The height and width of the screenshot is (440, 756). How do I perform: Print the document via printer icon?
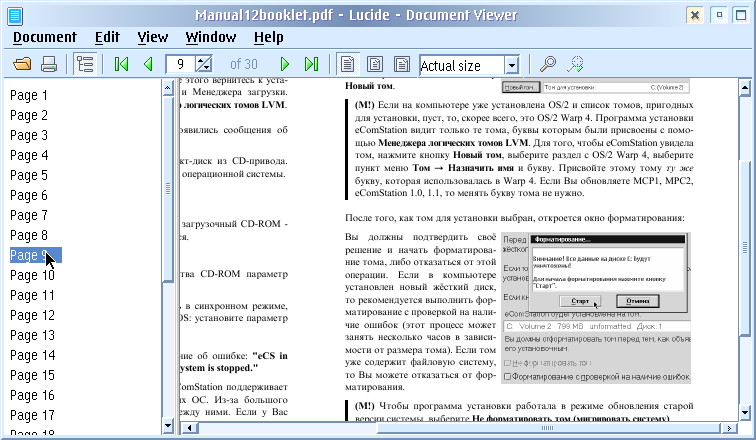(x=49, y=64)
